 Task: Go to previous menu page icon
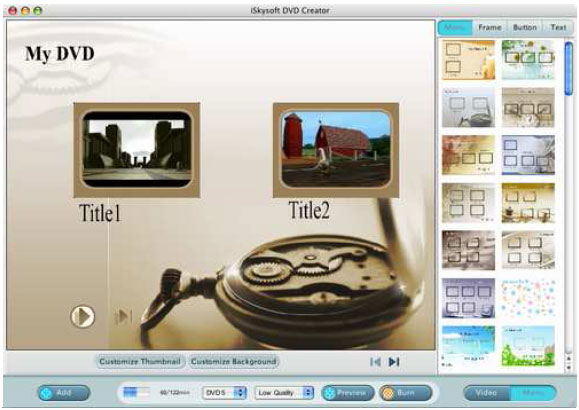(x=376, y=362)
